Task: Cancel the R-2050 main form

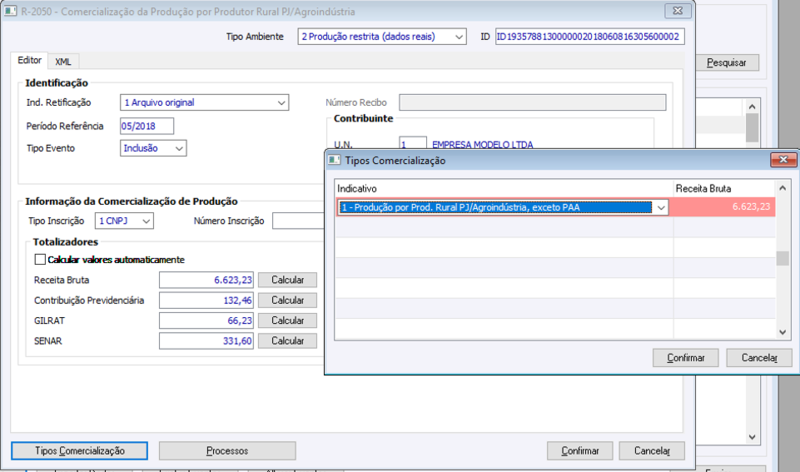Action: click(652, 451)
